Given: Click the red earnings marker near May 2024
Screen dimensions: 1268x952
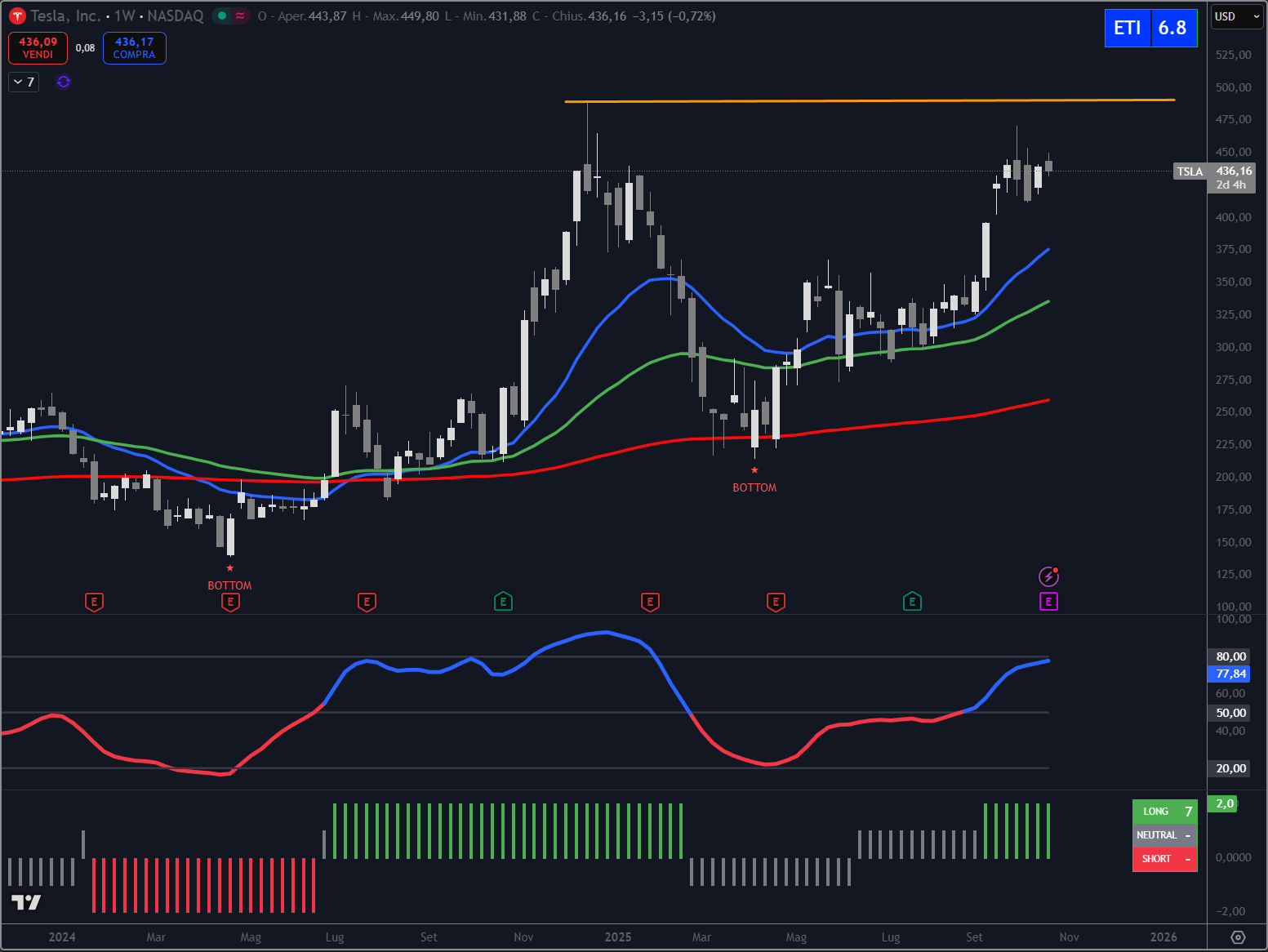Looking at the screenshot, I should point(230,602).
